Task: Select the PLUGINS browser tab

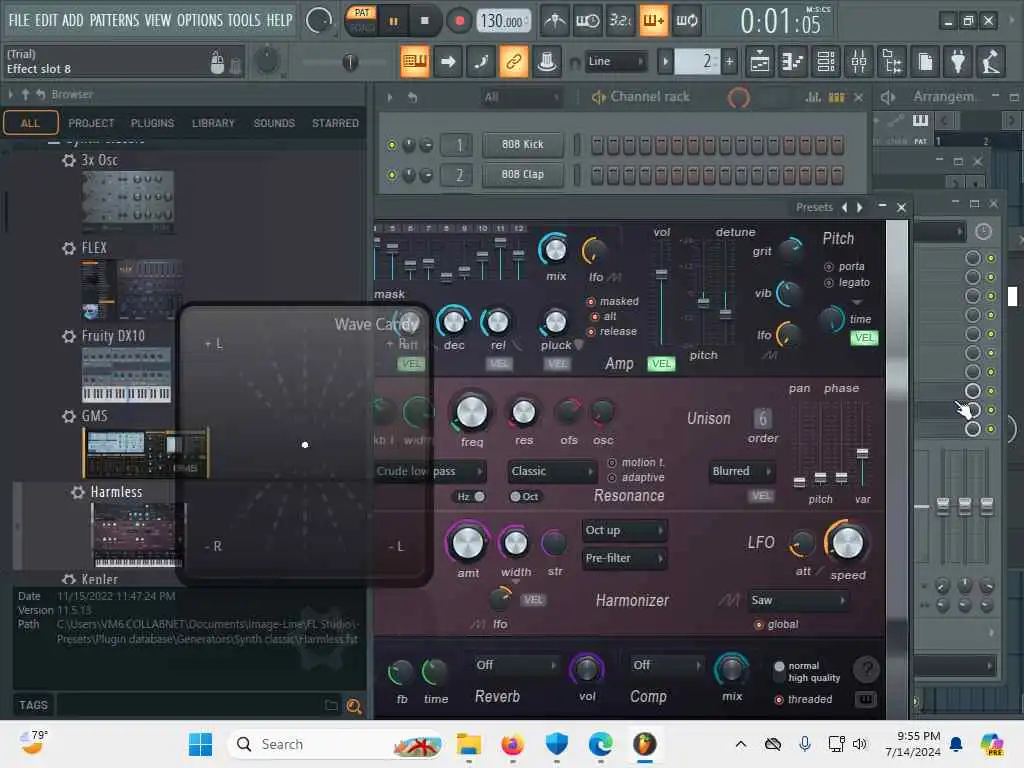Action: [x=152, y=123]
